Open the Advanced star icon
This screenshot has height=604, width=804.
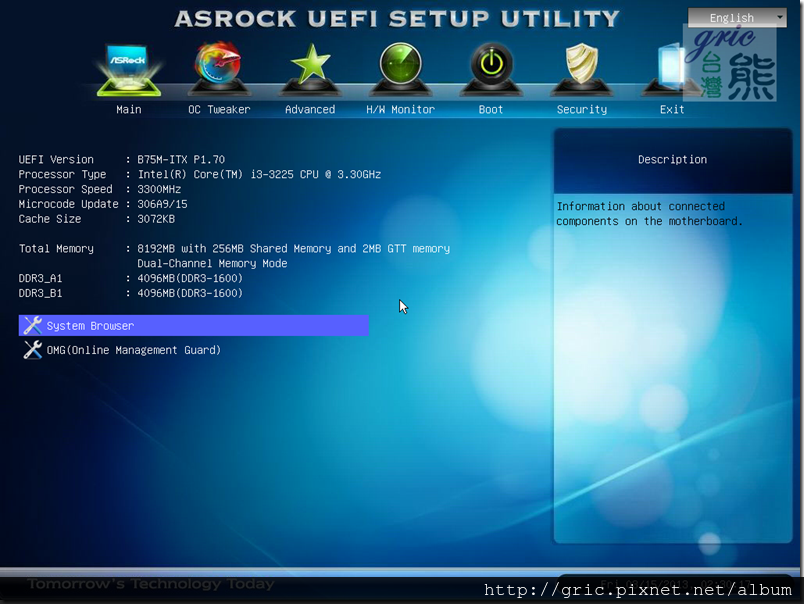[x=310, y=69]
